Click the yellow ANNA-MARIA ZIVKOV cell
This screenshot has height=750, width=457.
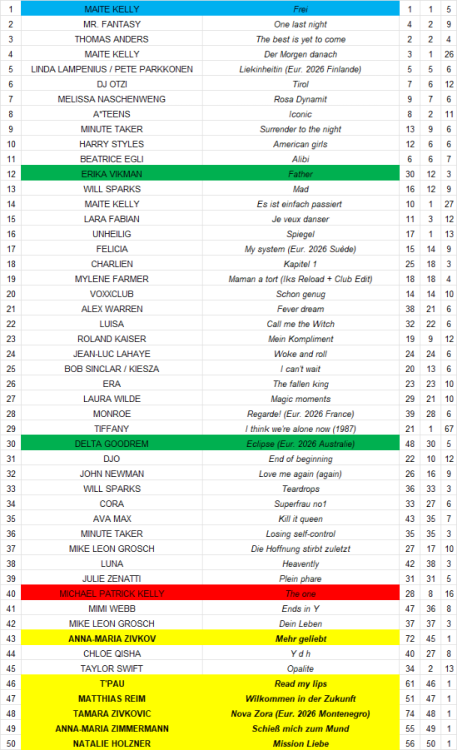pos(111,639)
